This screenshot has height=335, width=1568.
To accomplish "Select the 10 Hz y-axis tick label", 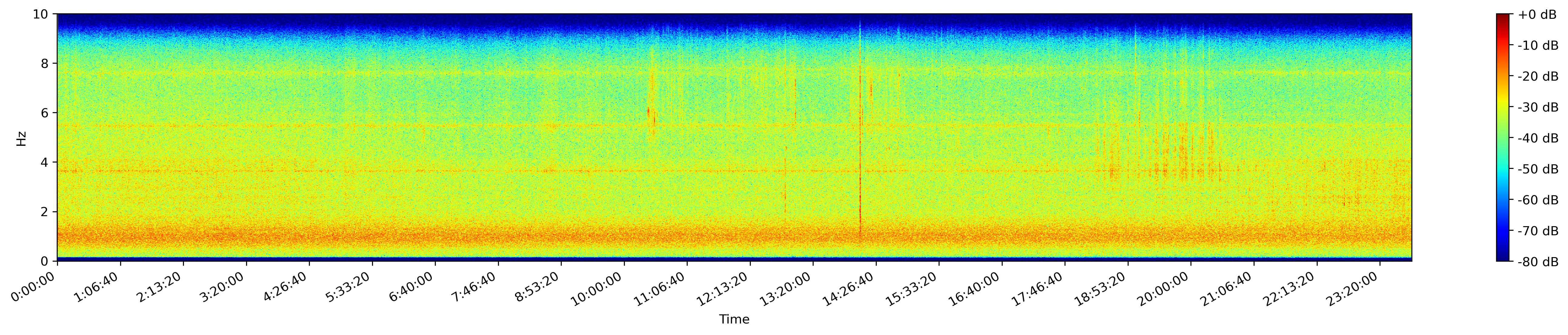I will [41, 14].
